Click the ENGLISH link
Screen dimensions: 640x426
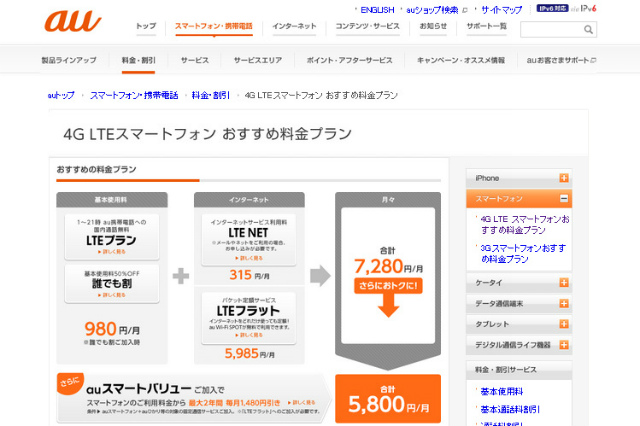377,10
